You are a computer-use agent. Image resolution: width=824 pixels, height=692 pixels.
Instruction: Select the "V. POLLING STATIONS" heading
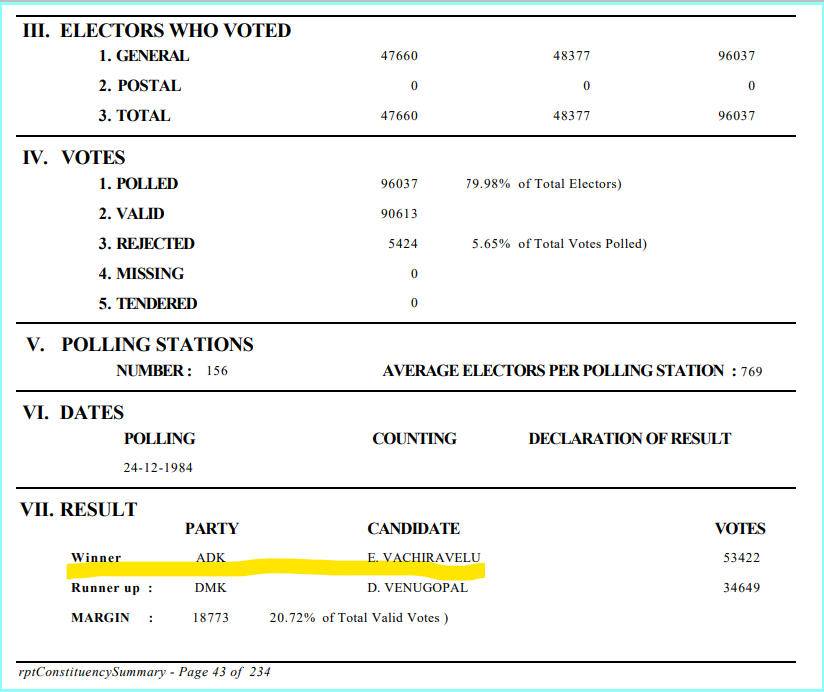point(140,345)
